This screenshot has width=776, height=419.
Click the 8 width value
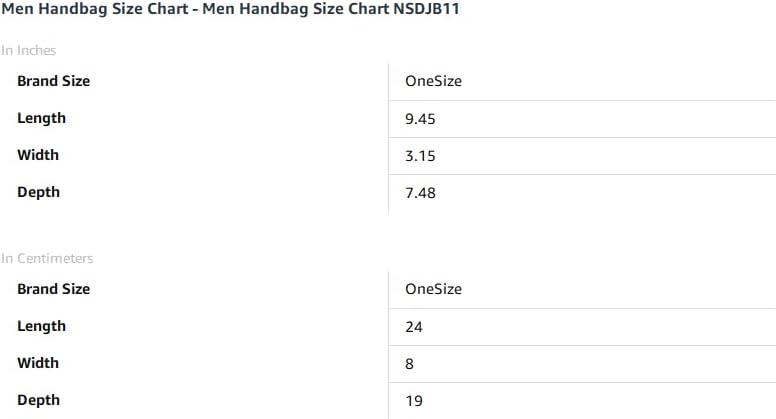point(410,364)
